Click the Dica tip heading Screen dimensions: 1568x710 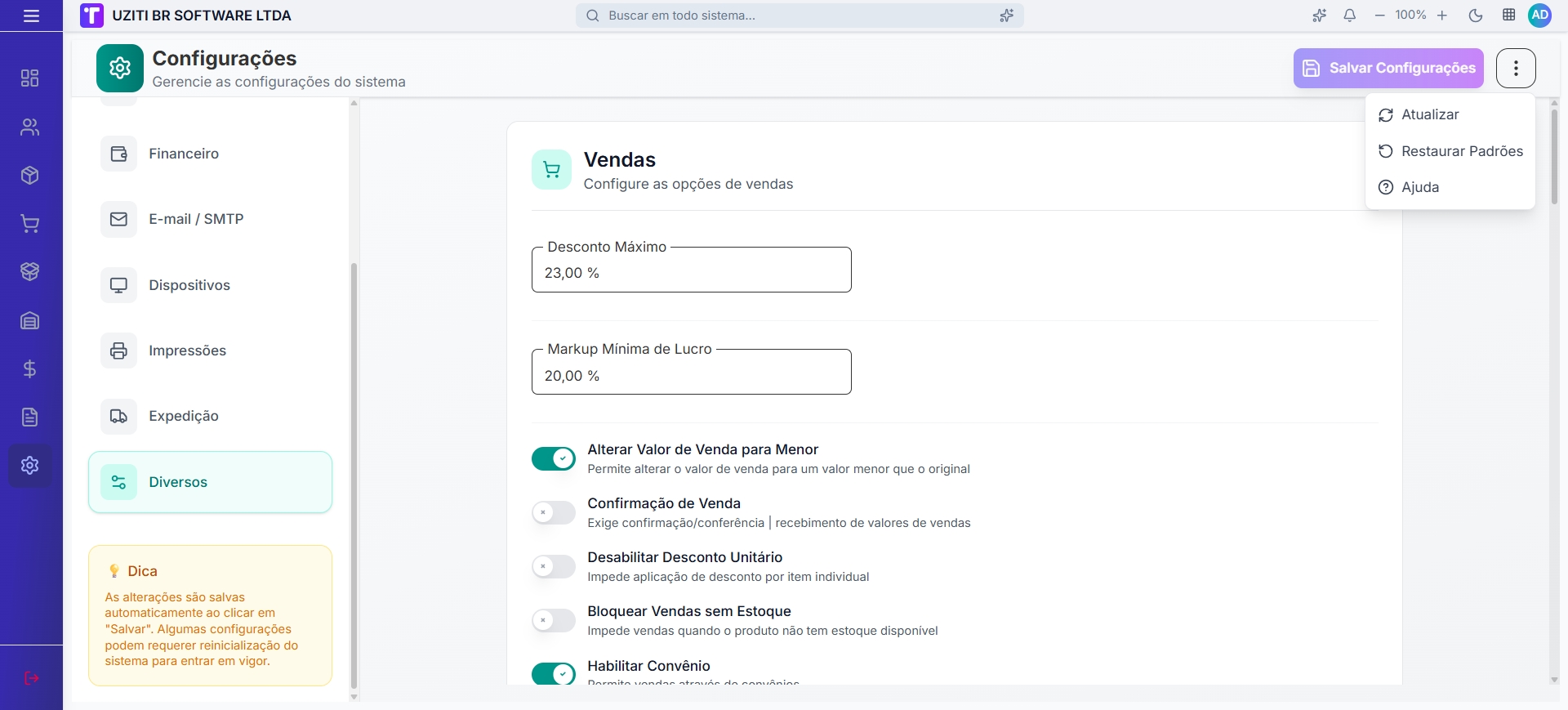tap(142, 571)
